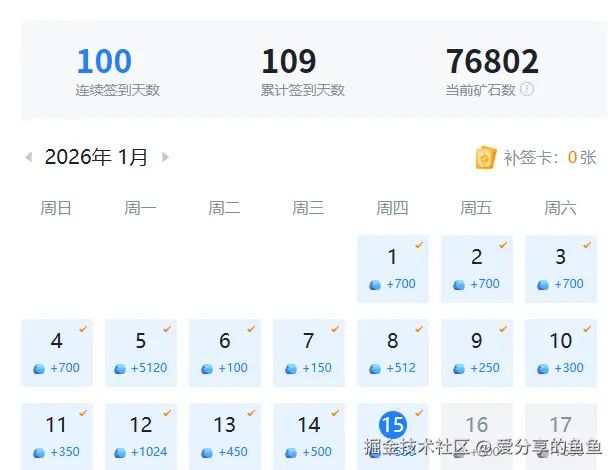Go to the previous month arrow
The width and height of the screenshot is (616, 470).
click(x=28, y=157)
